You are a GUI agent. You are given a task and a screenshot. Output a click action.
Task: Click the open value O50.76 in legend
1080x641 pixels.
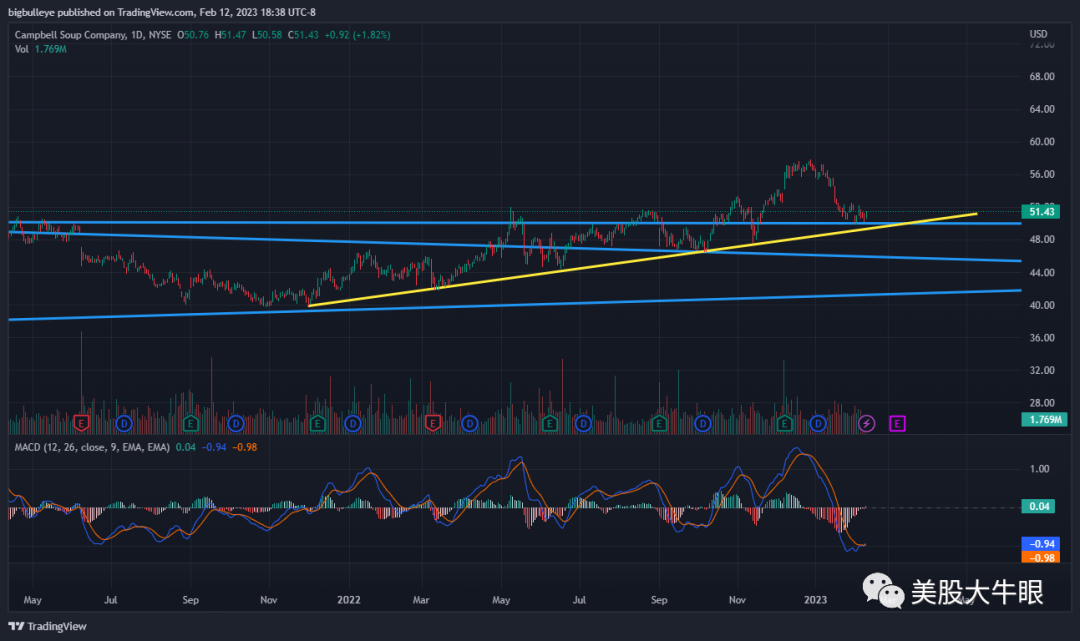pos(193,34)
